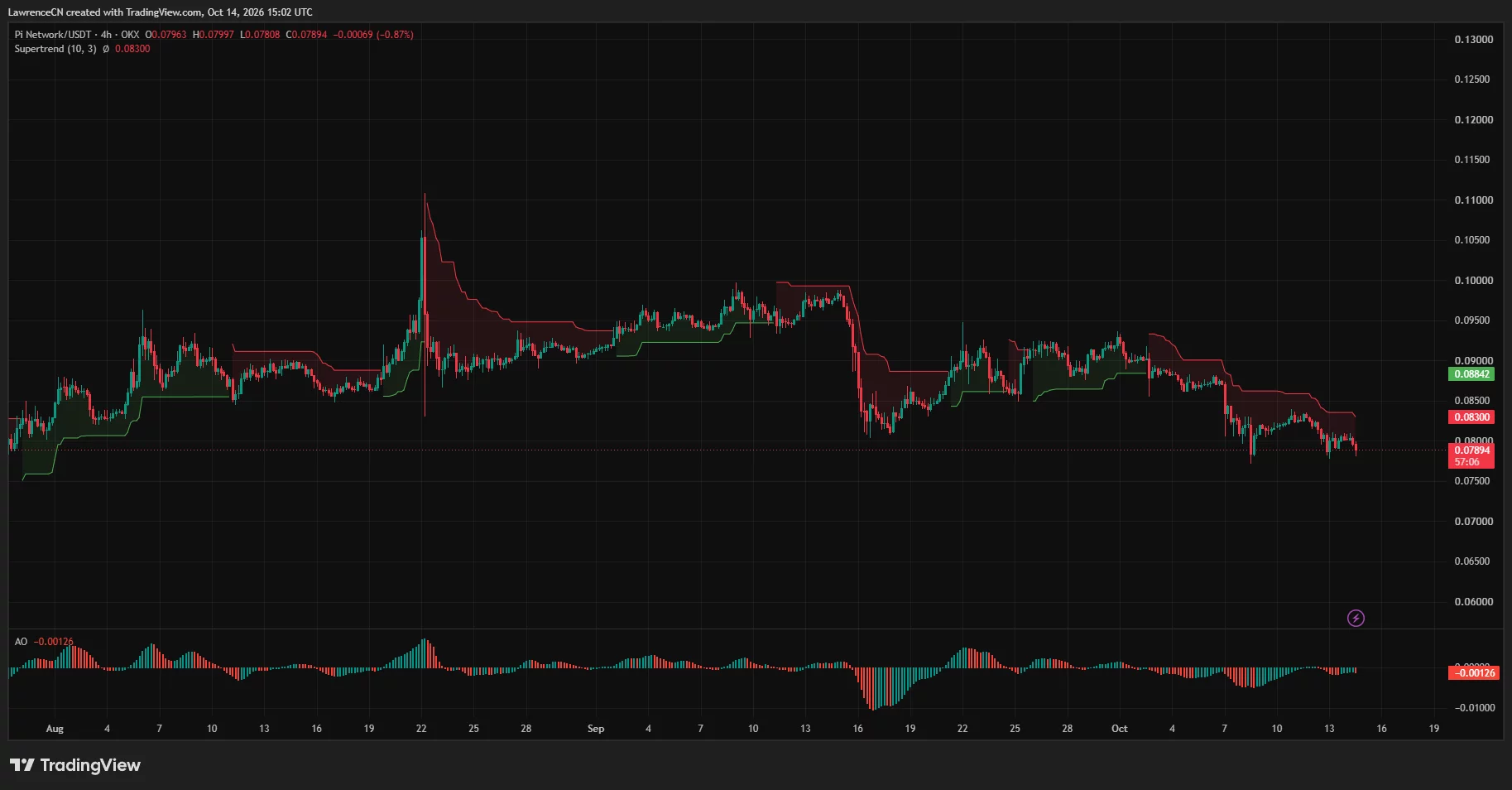Click the current price label 0.07894
The image size is (1512, 790).
[1471, 450]
